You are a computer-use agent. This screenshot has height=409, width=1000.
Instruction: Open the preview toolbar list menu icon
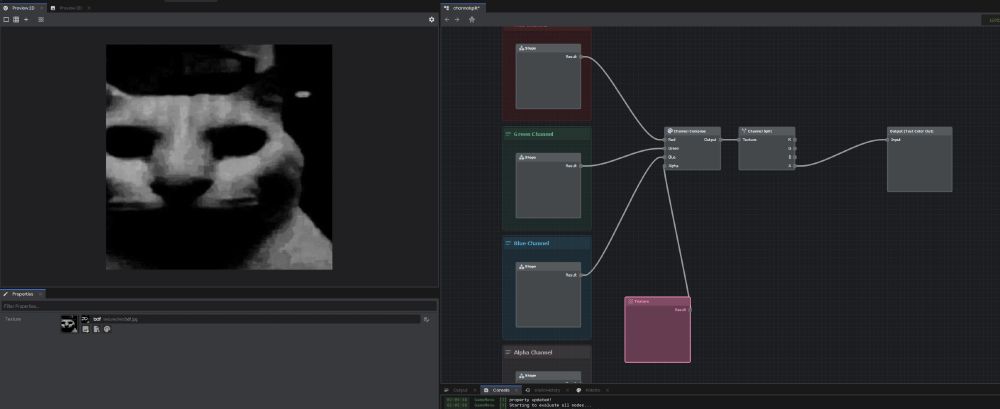[41, 20]
